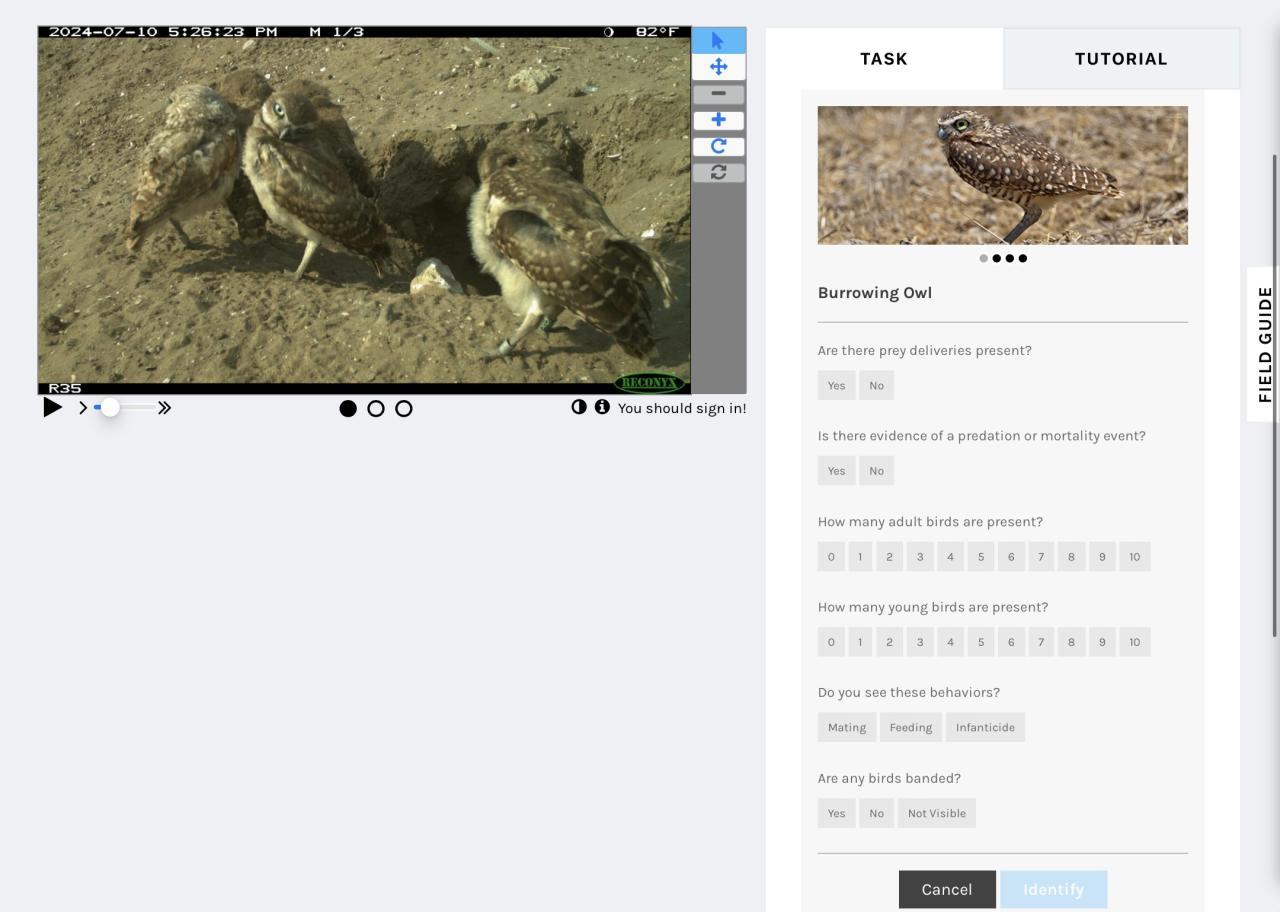Select the pointer annotate tool
The width and height of the screenshot is (1280, 912).
click(x=718, y=41)
